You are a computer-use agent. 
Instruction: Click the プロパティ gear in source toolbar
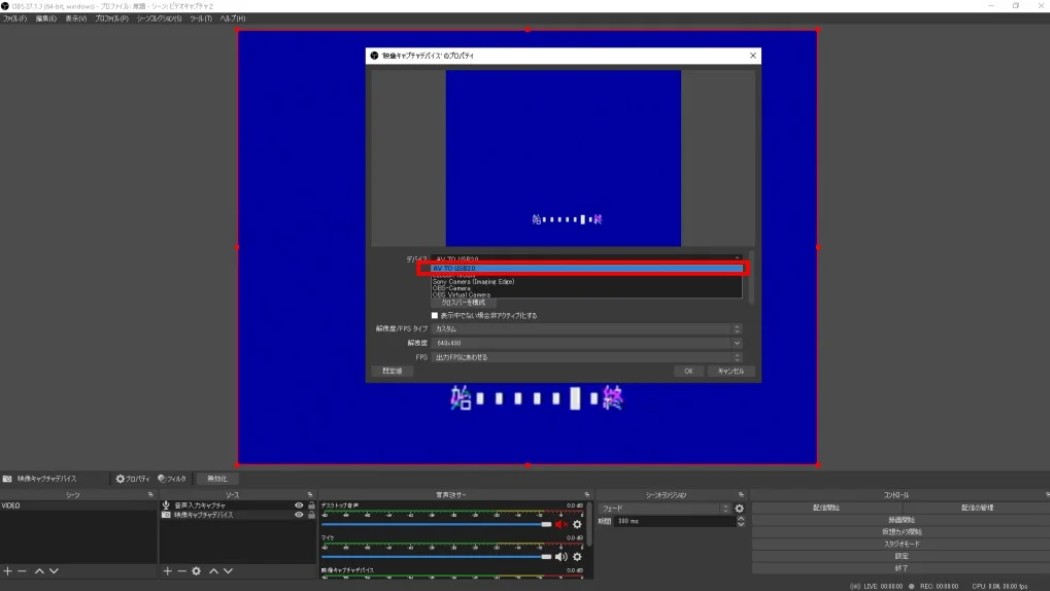click(x=132, y=479)
